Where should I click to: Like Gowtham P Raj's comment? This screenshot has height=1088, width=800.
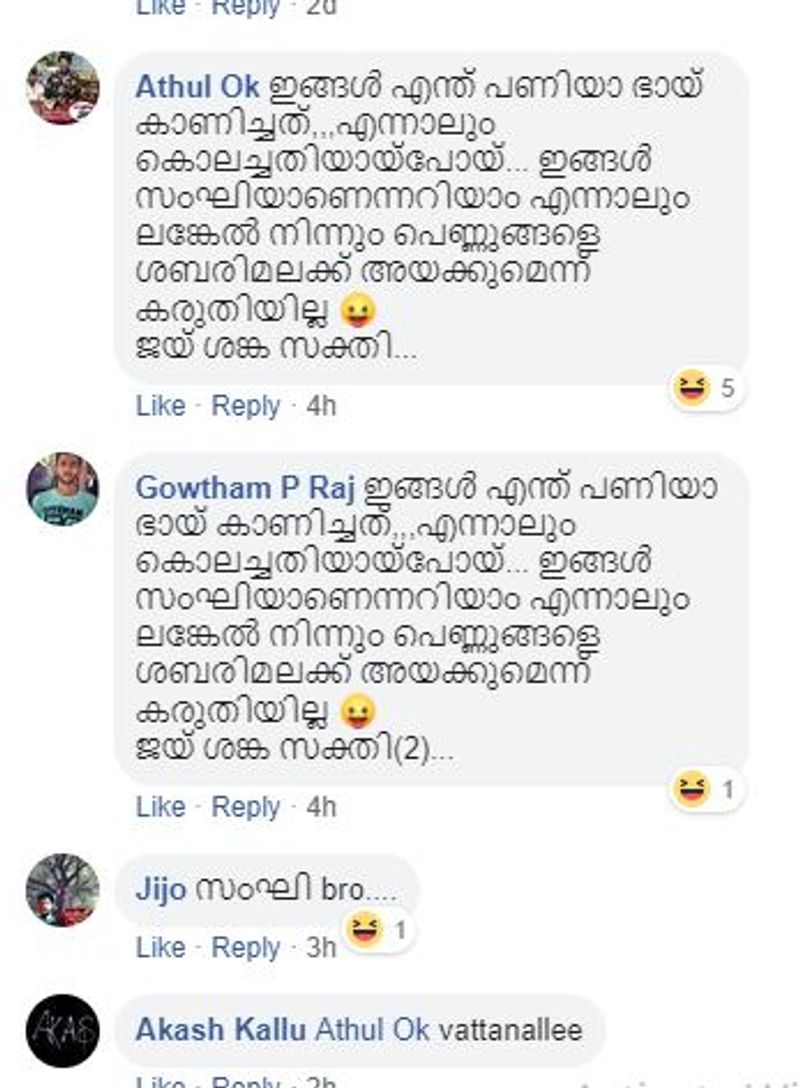[x=160, y=807]
